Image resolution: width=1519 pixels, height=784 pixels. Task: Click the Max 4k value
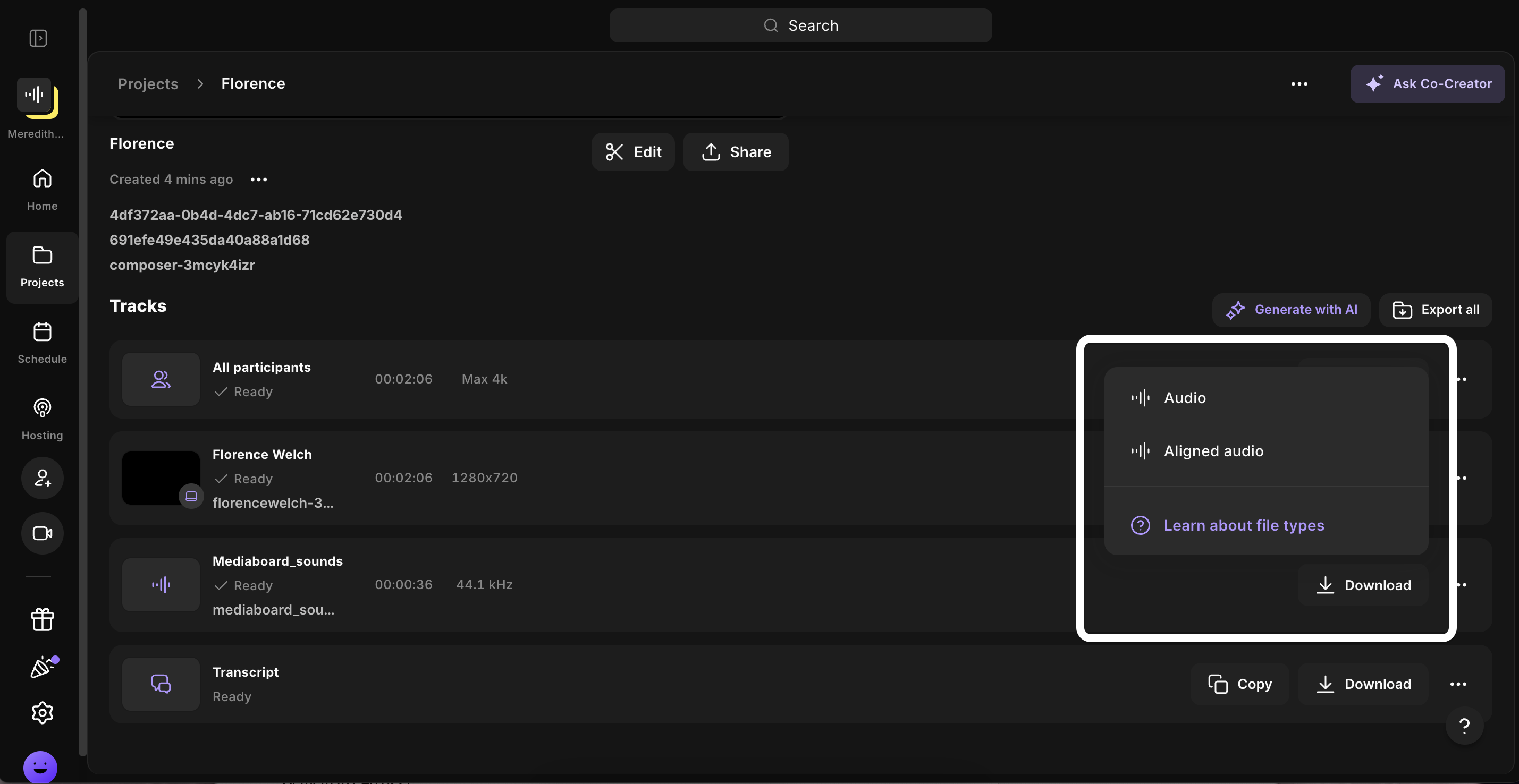click(x=484, y=379)
